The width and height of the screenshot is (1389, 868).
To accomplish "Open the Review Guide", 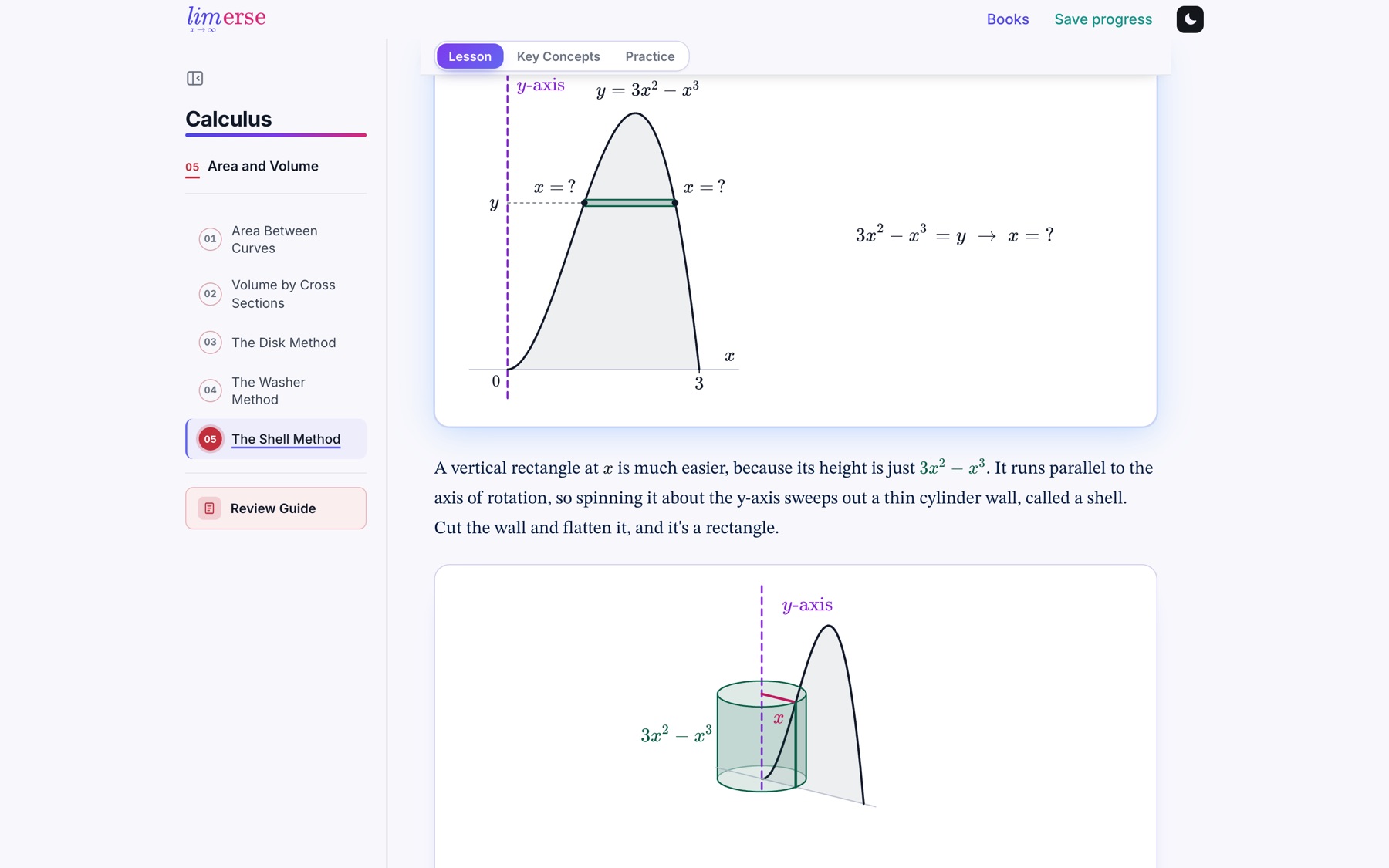I will click(275, 508).
